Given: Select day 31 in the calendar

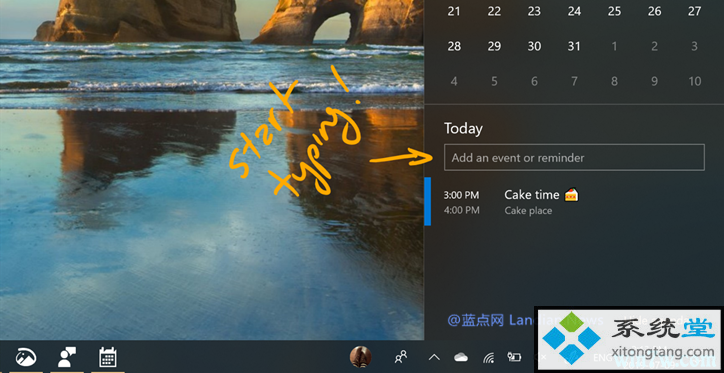Looking at the screenshot, I should 574,46.
